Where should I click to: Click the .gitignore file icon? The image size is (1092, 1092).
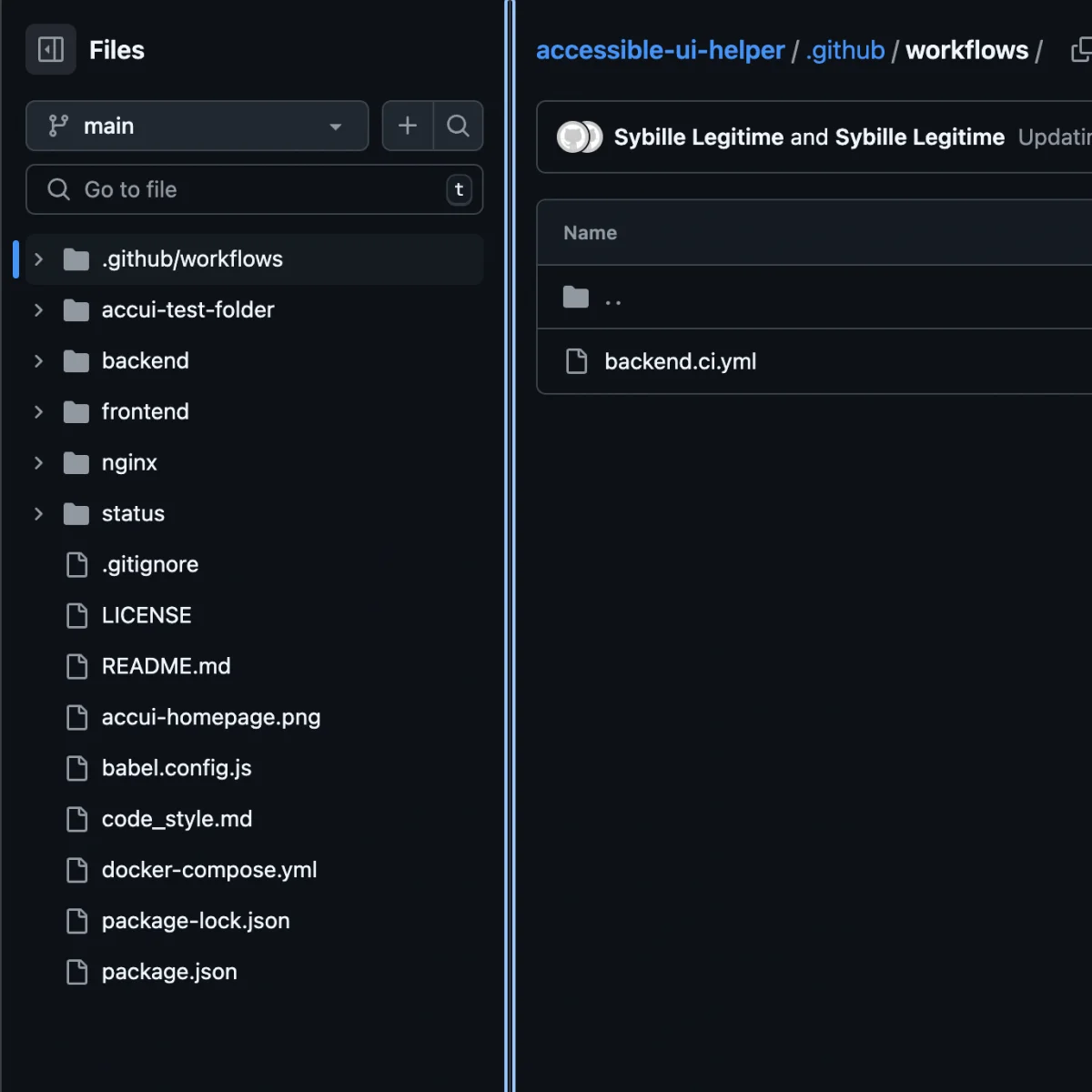(x=77, y=565)
